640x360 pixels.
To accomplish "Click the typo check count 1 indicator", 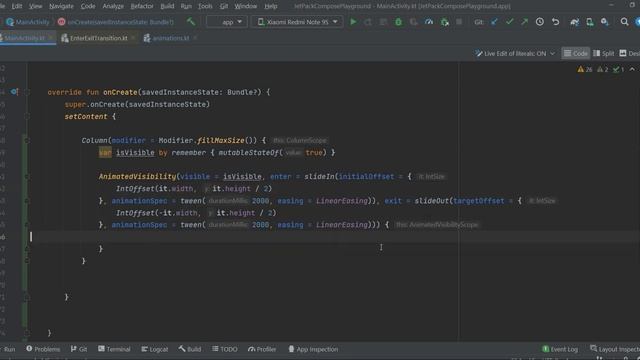I will [618, 69].
